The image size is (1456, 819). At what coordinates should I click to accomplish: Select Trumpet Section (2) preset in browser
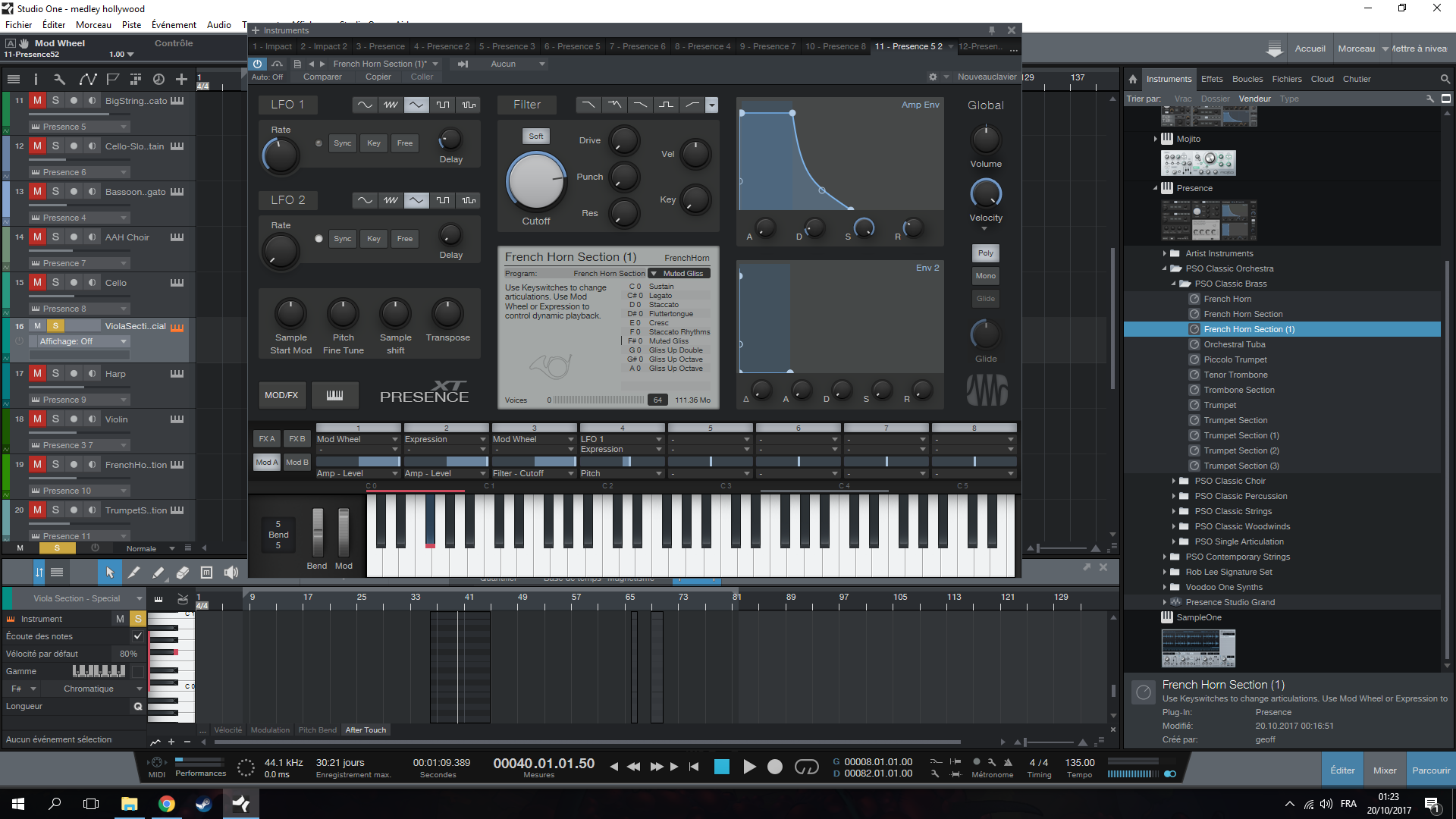pyautogui.click(x=1241, y=450)
